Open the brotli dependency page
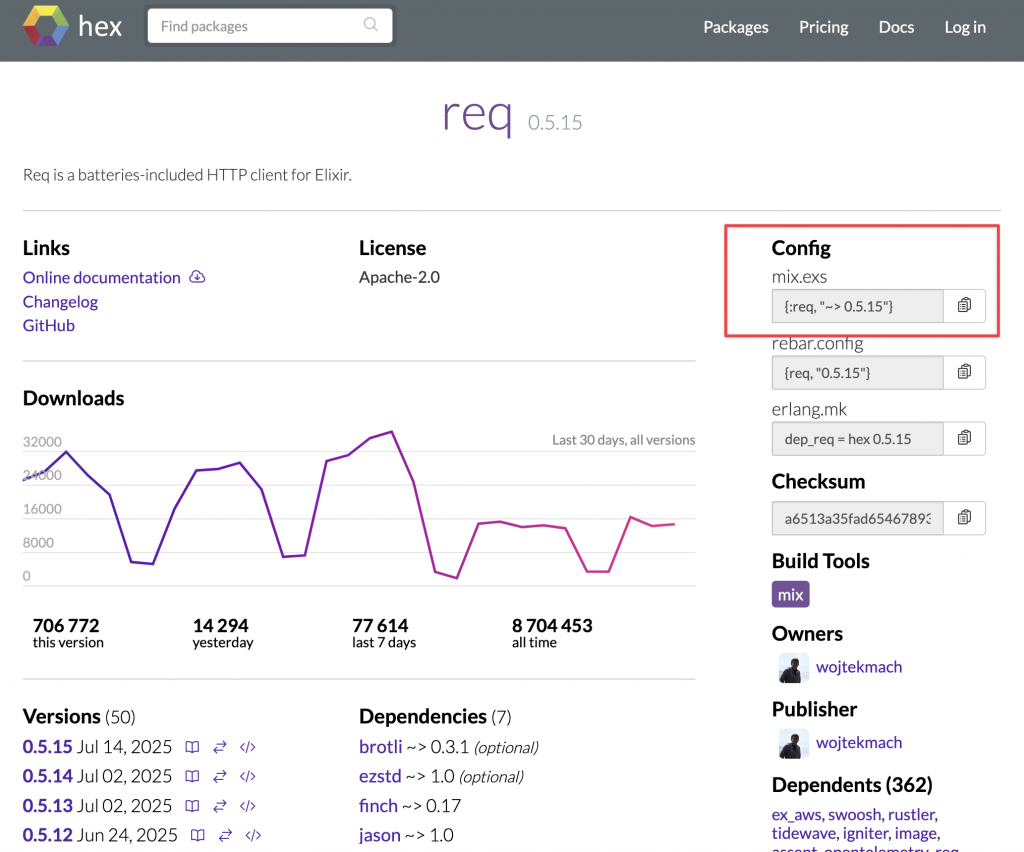This screenshot has width=1024, height=852. coord(380,747)
